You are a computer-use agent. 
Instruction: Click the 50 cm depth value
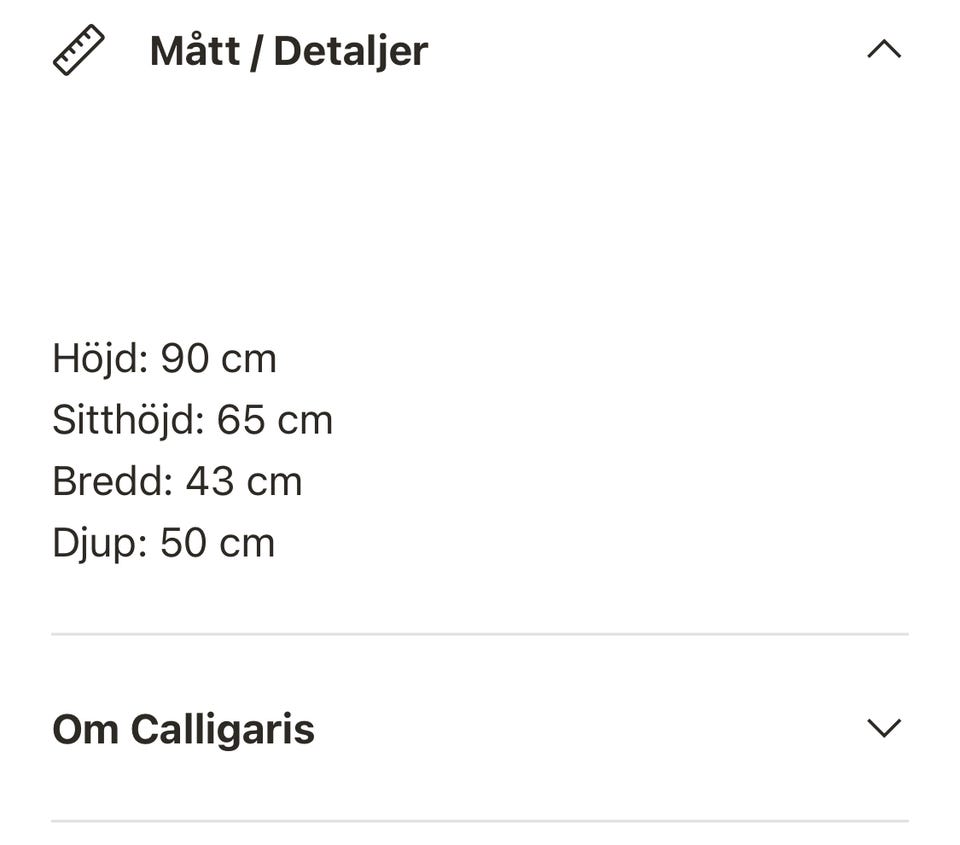[x=217, y=543]
